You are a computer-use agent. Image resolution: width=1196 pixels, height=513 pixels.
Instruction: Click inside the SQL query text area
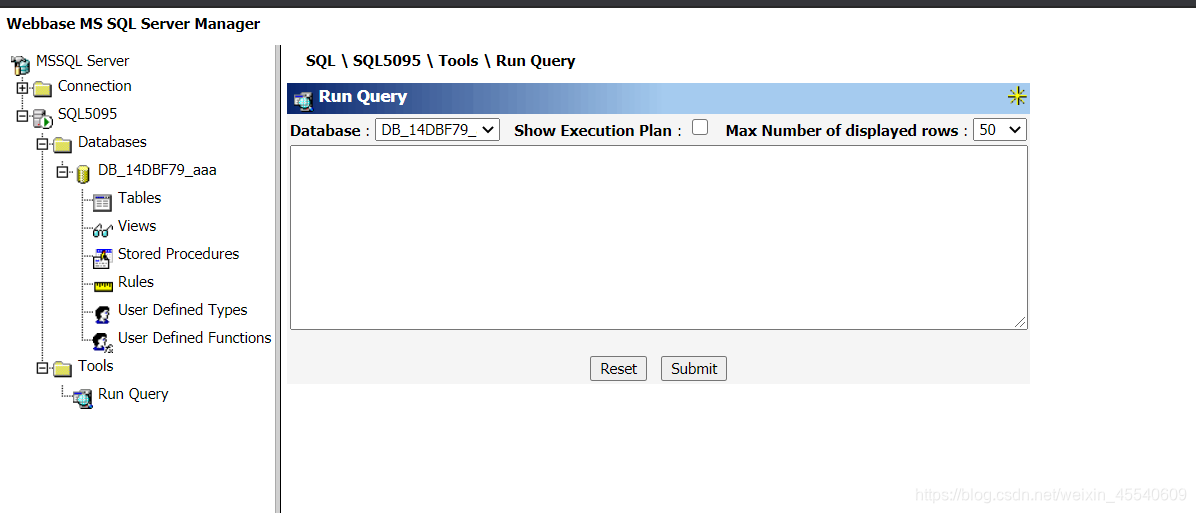[x=659, y=238]
